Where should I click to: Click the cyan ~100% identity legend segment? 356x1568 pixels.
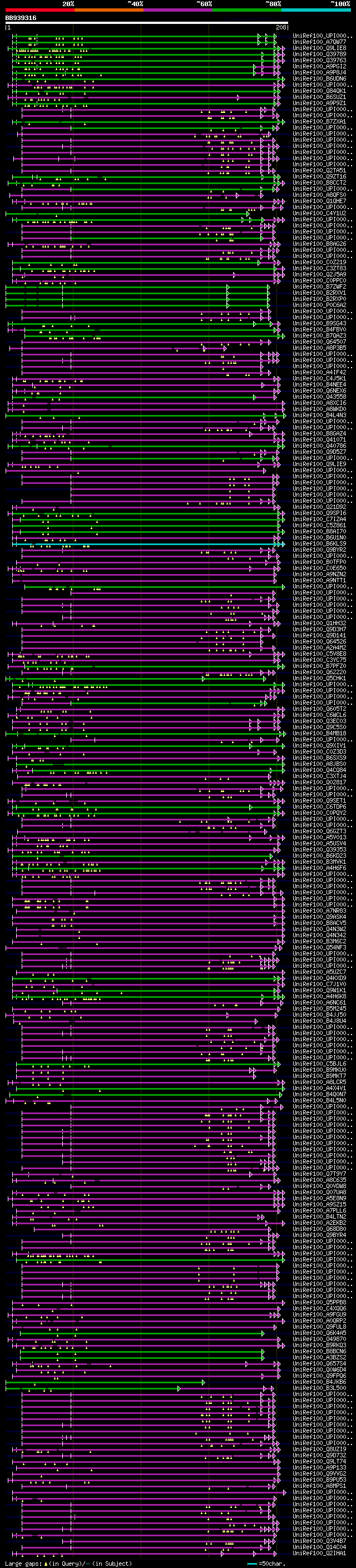(x=317, y=10)
